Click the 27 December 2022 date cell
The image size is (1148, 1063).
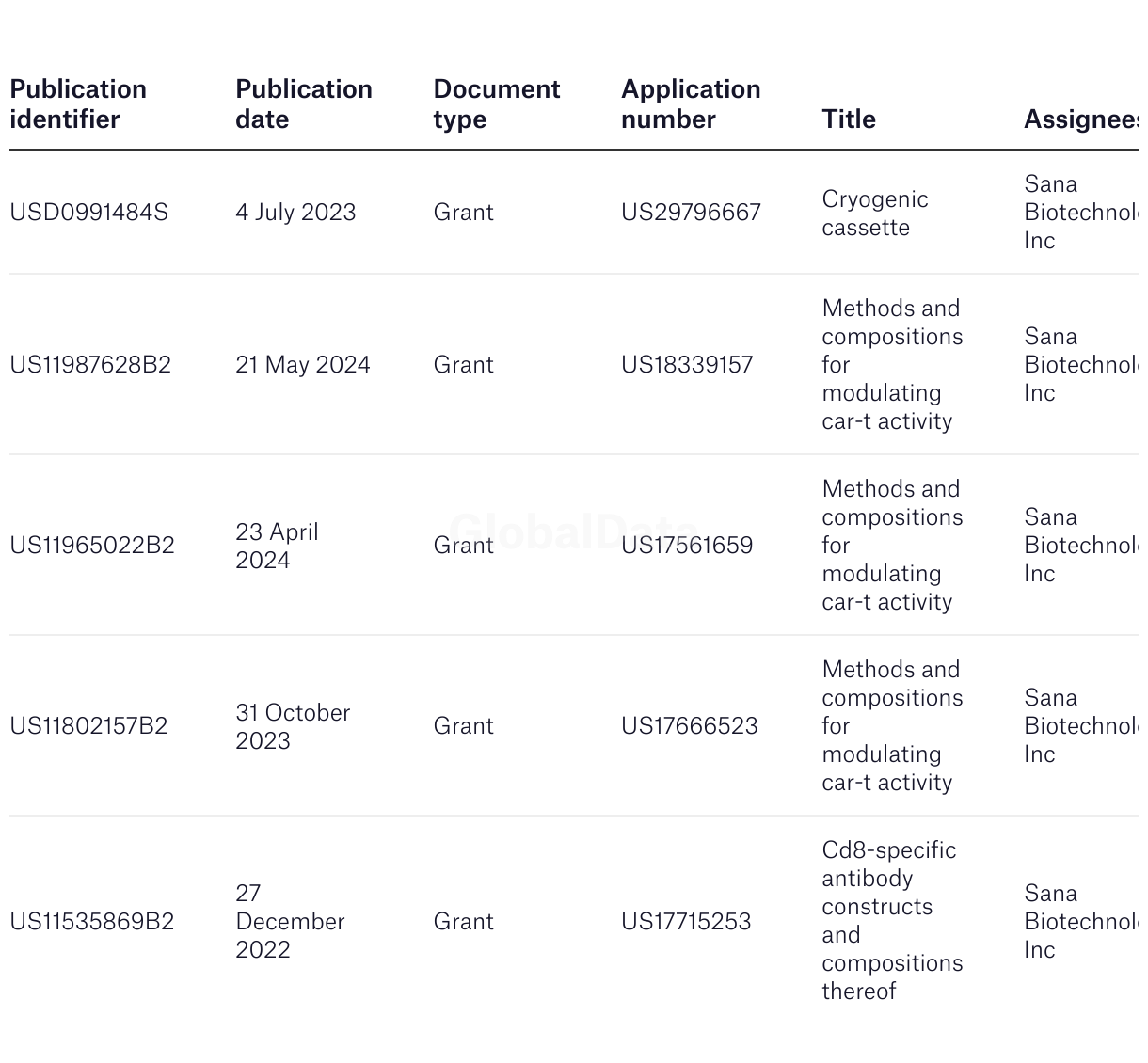290,921
